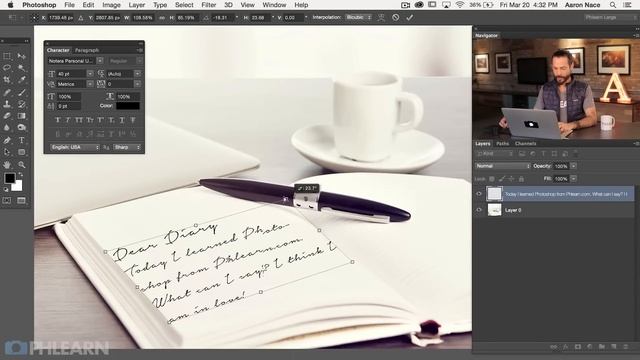
Task: Select the Gradient tool
Action: point(22,116)
